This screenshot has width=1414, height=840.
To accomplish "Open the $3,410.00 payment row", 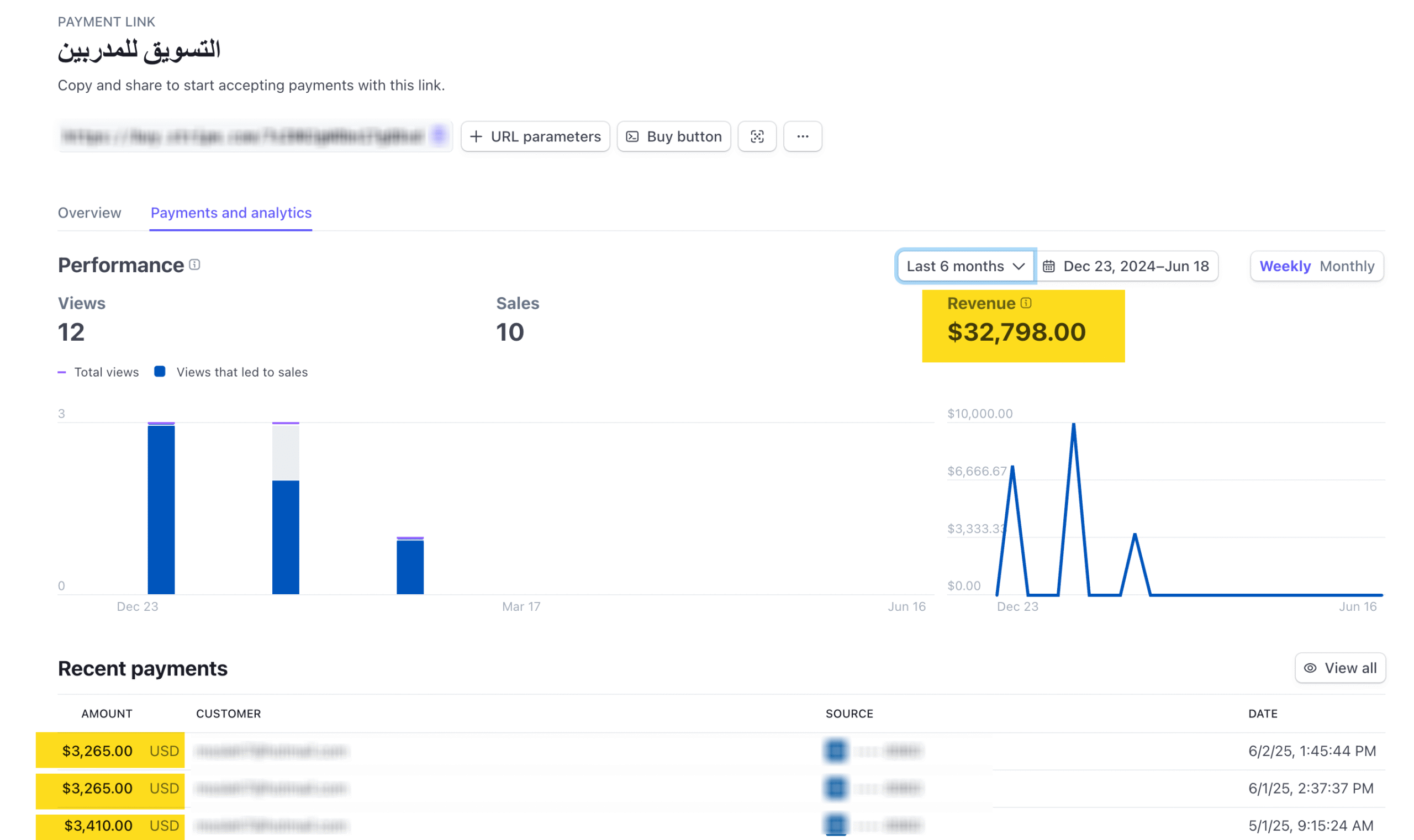I will tap(98, 825).
